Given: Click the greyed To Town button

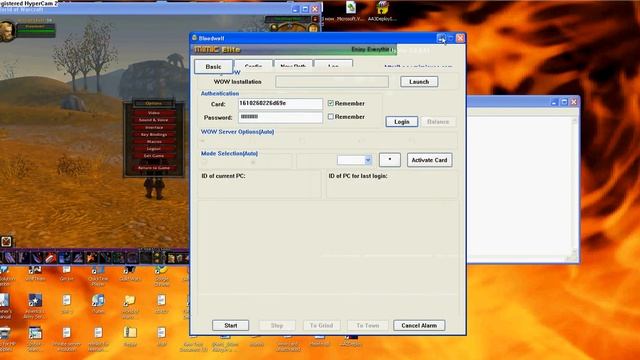Looking at the screenshot, I should [x=368, y=325].
